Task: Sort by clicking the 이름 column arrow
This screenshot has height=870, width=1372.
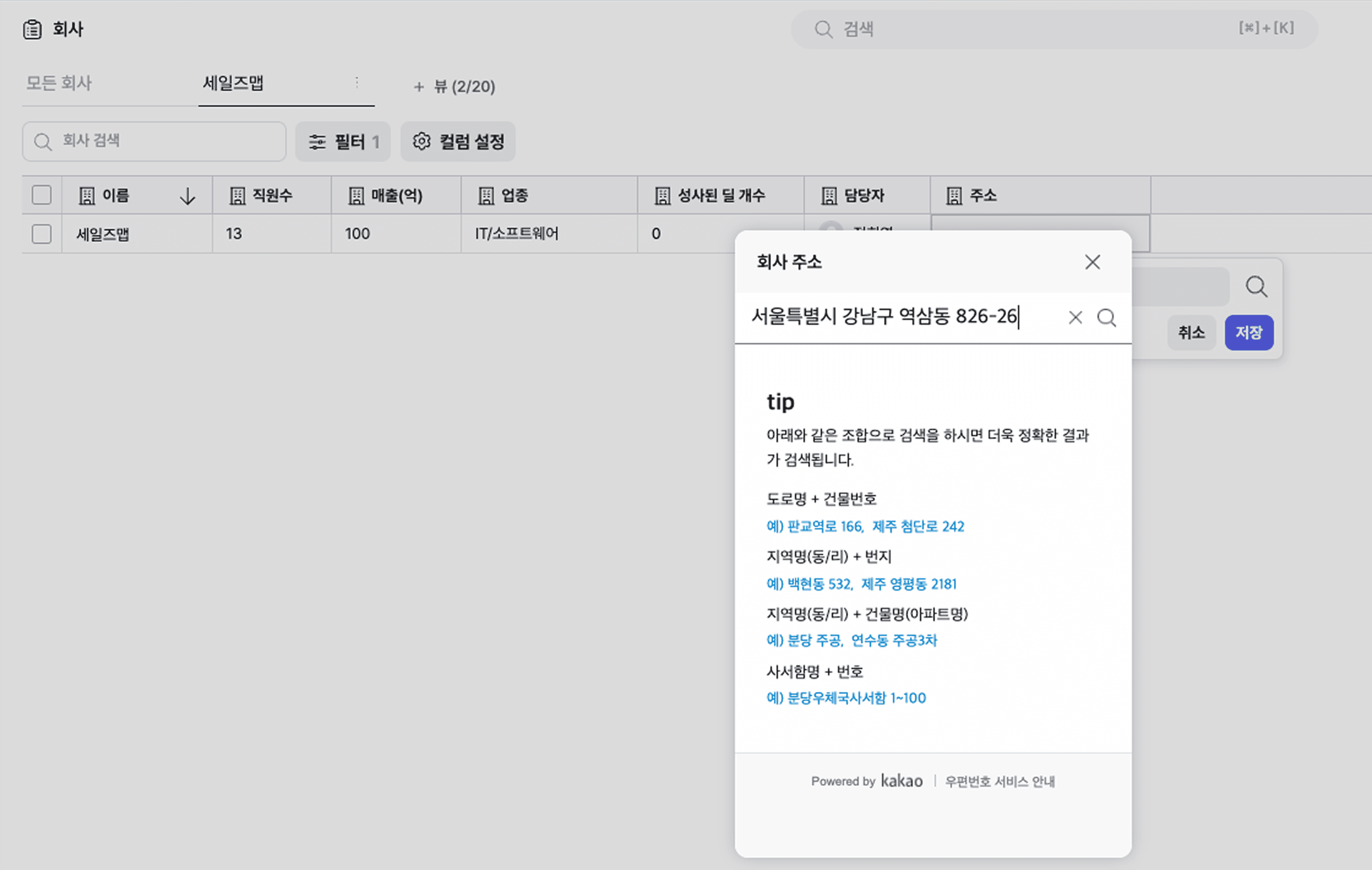Action: 187,196
